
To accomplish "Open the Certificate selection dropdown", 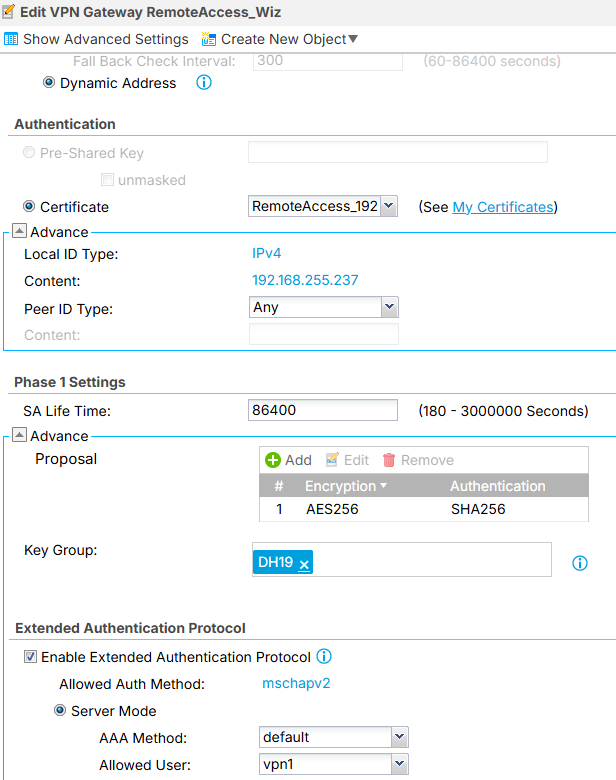I will (389, 207).
